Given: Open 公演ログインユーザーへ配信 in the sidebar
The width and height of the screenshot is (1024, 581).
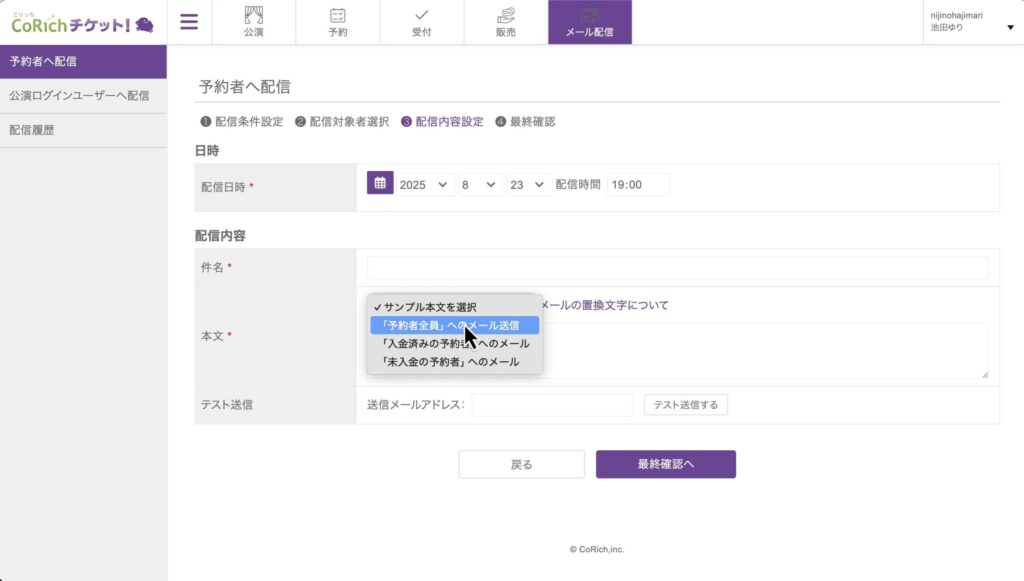Looking at the screenshot, I should point(79,96).
